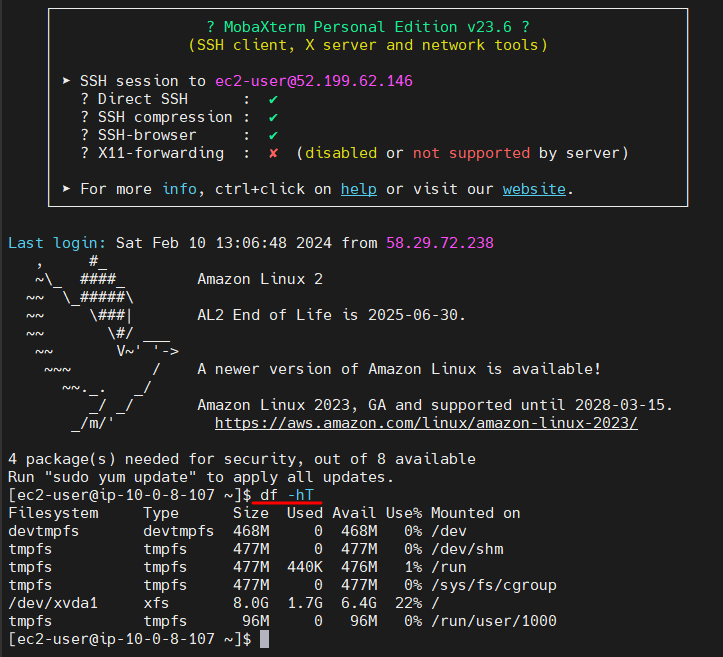723x657 pixels.
Task: Click the '8.0G' size value
Action: [250, 603]
